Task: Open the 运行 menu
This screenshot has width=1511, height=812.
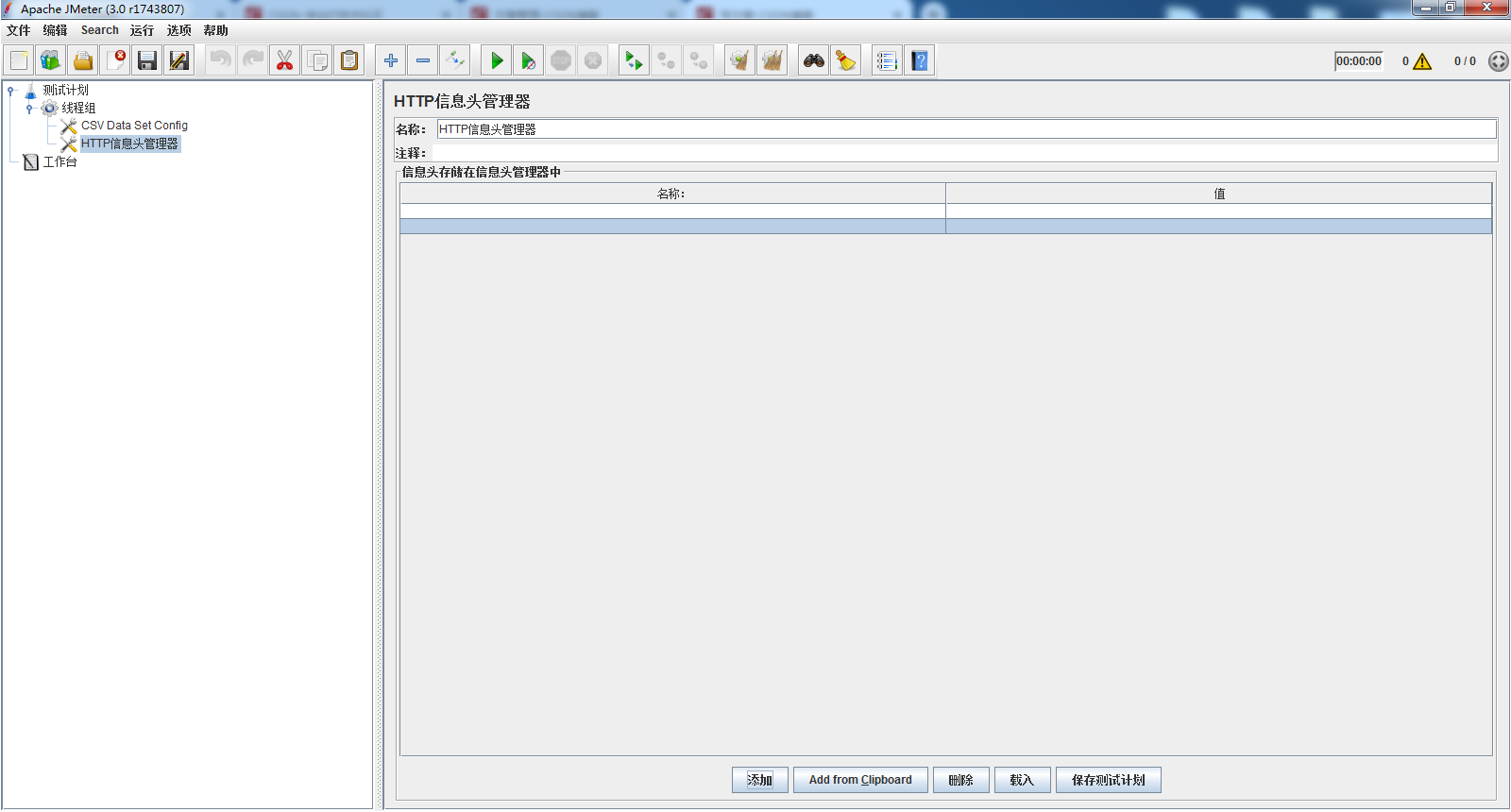Action: click(142, 30)
